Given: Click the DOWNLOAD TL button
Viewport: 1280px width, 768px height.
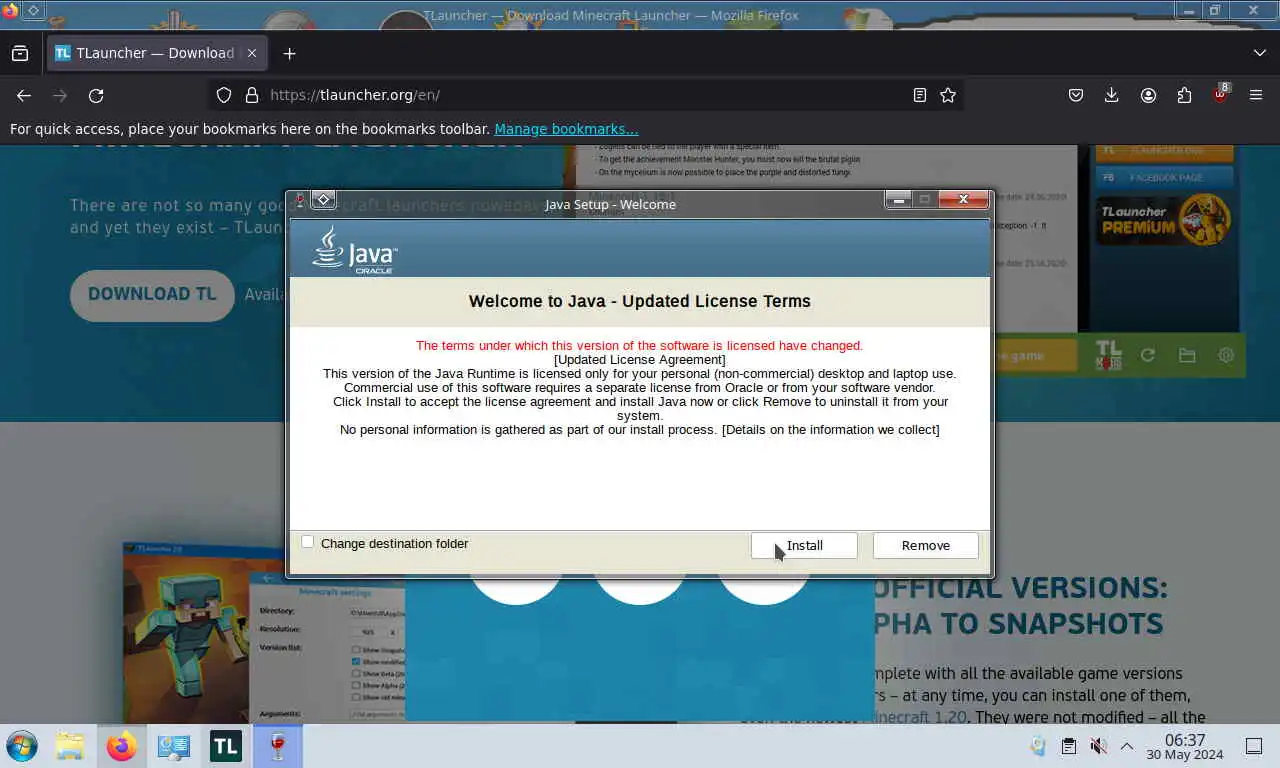Looking at the screenshot, I should pyautogui.click(x=152, y=294).
